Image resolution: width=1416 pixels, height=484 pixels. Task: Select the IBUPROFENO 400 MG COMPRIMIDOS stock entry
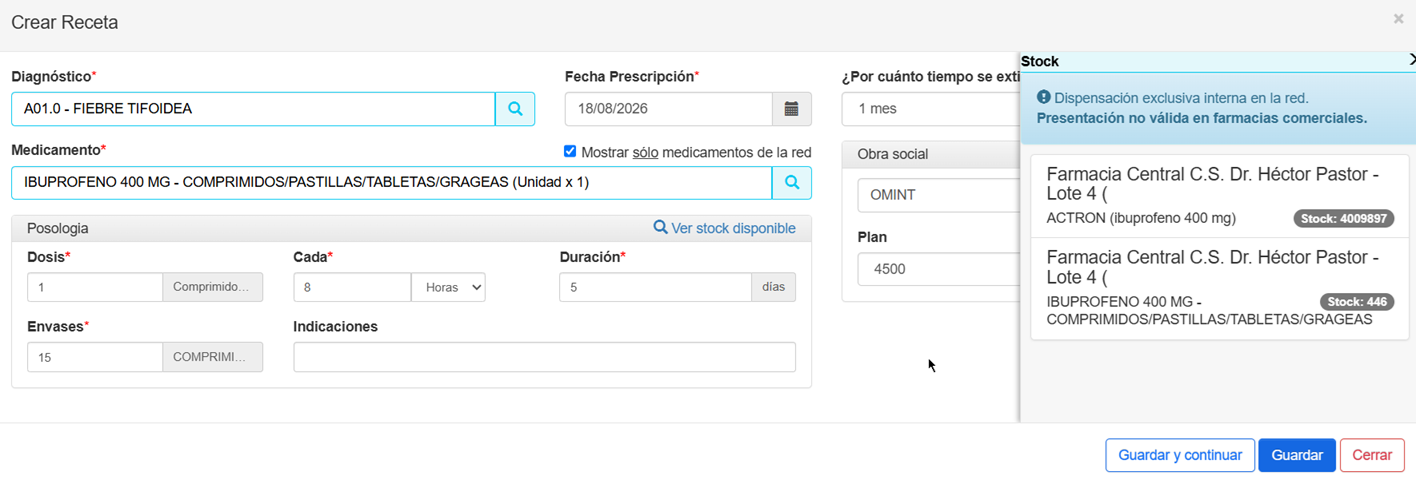click(1220, 289)
